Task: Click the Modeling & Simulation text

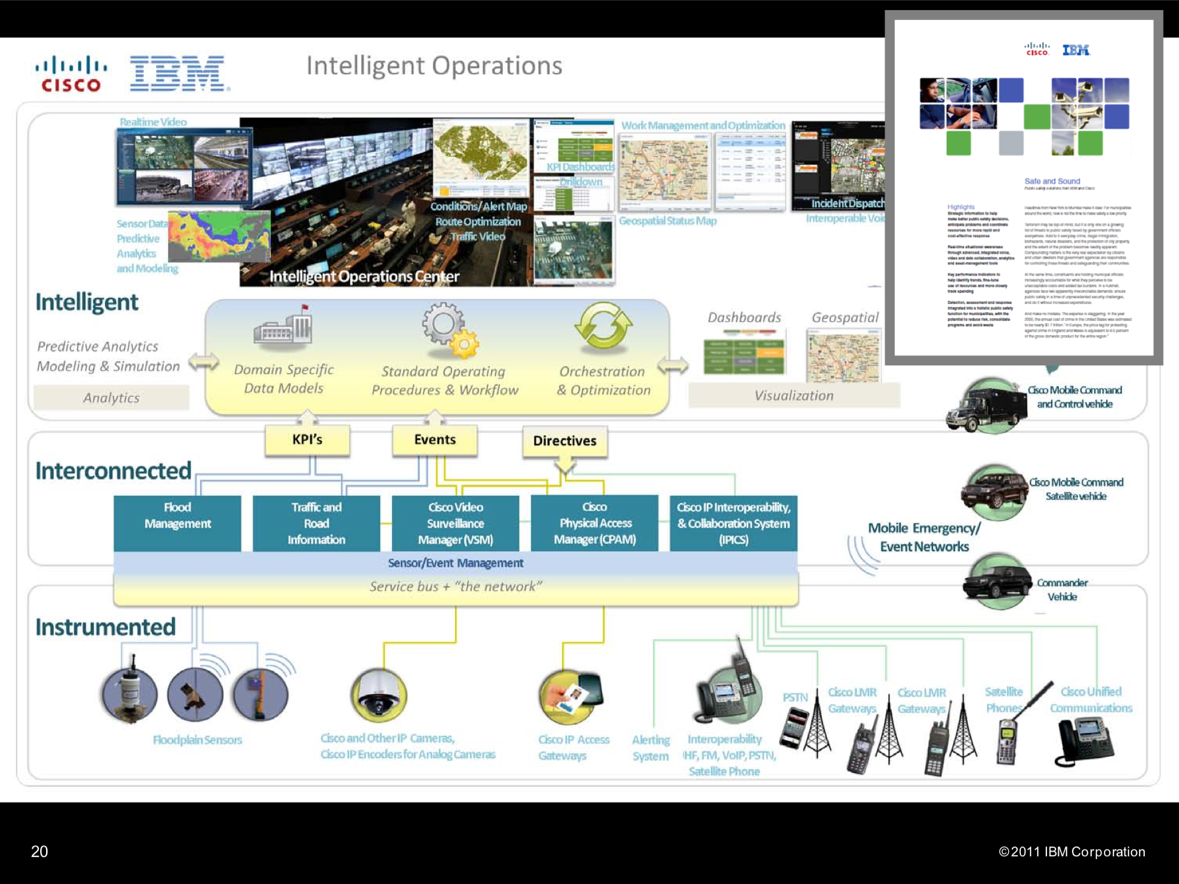Action: [x=108, y=367]
